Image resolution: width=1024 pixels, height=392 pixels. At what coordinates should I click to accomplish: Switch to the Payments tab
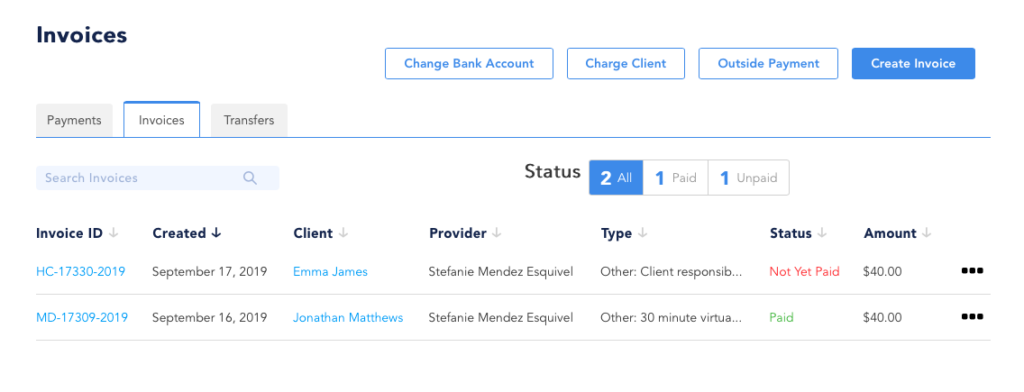click(x=74, y=121)
